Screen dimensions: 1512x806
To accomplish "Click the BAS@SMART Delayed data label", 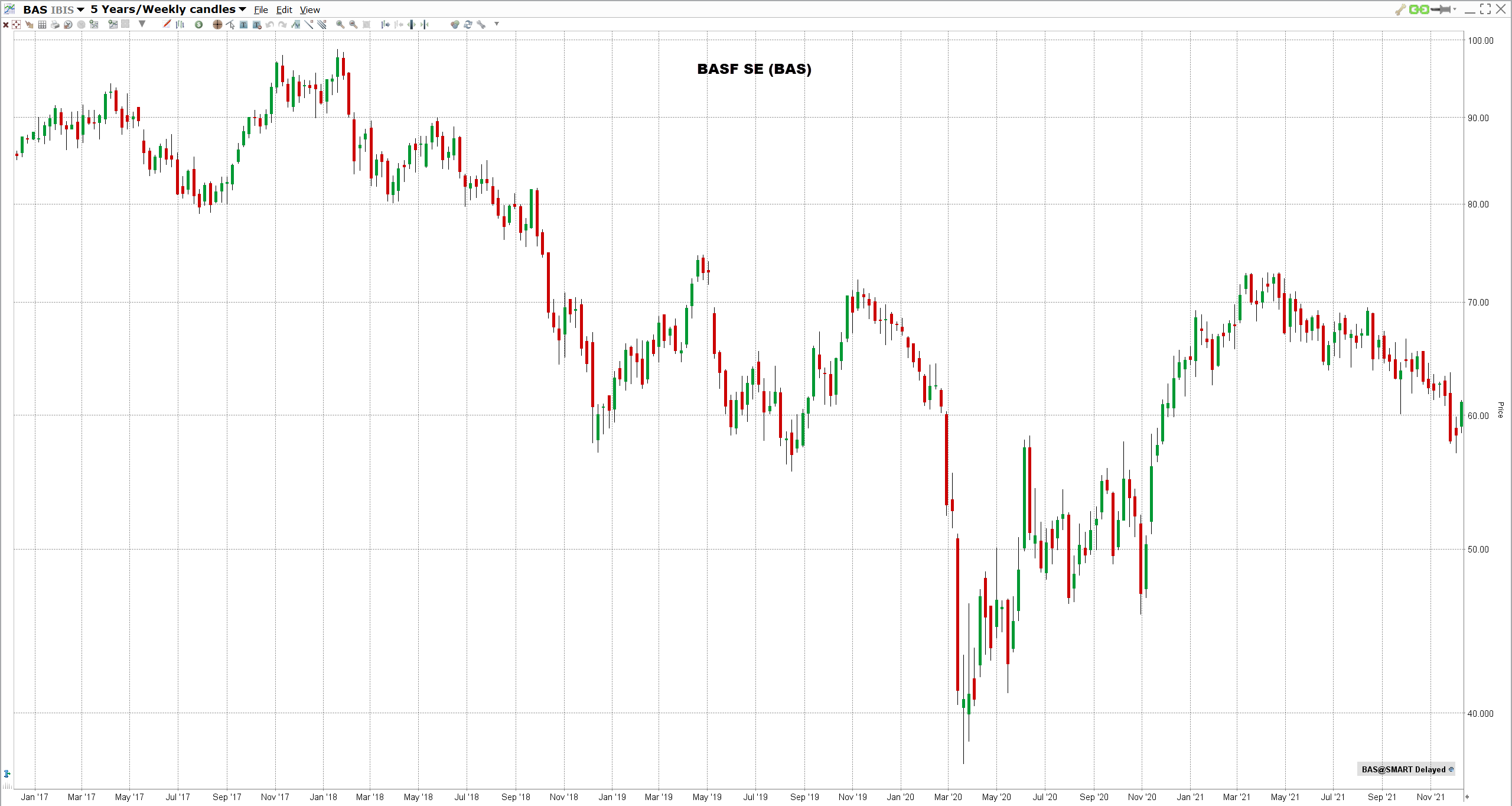I will point(1406,769).
